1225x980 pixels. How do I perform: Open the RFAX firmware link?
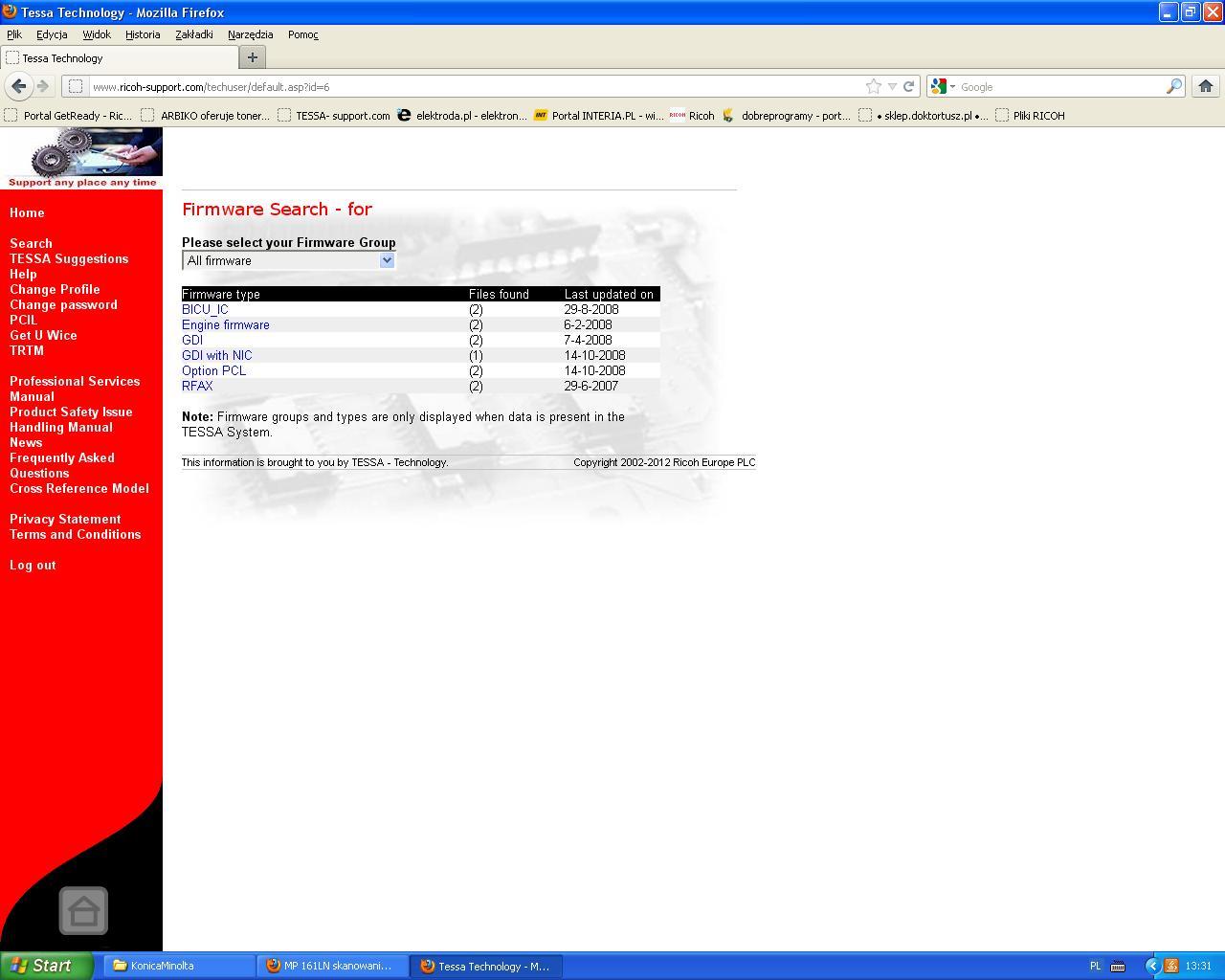tap(197, 386)
